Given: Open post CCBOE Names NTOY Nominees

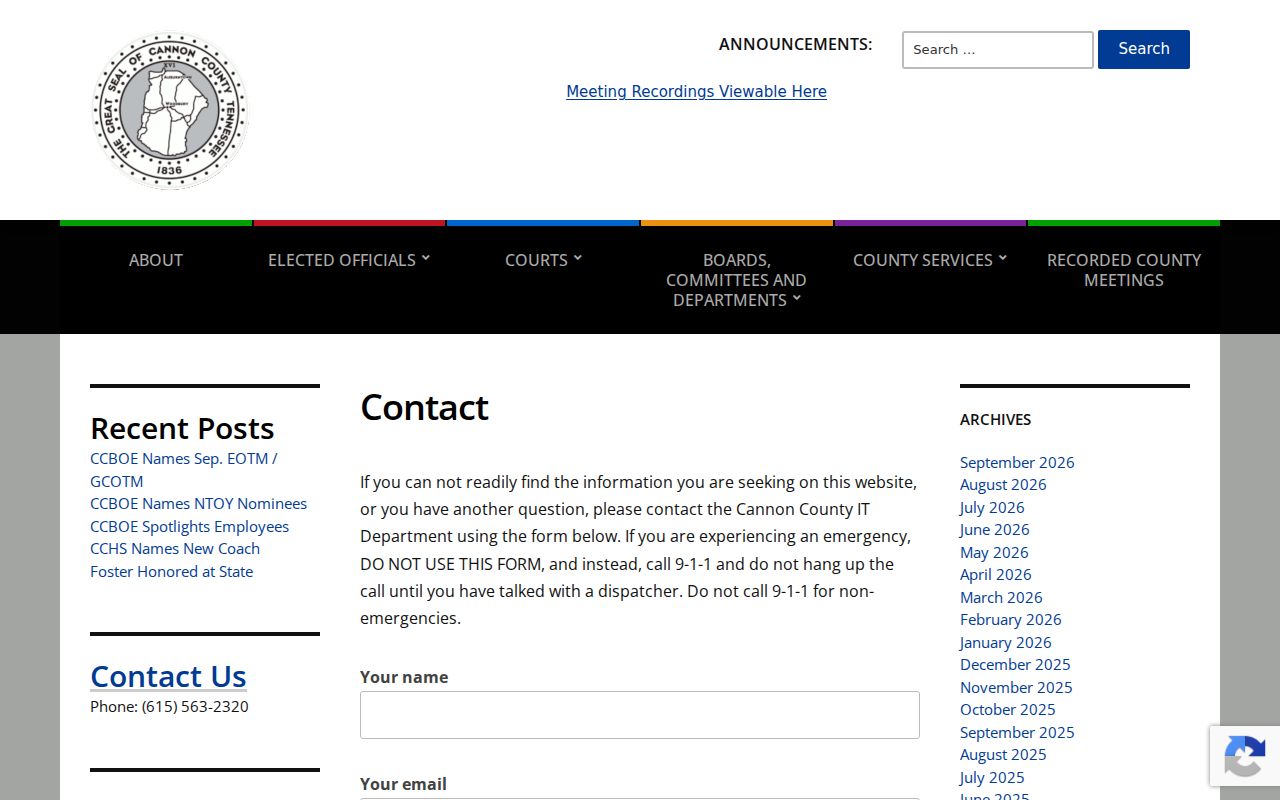Looking at the screenshot, I should (198, 503).
